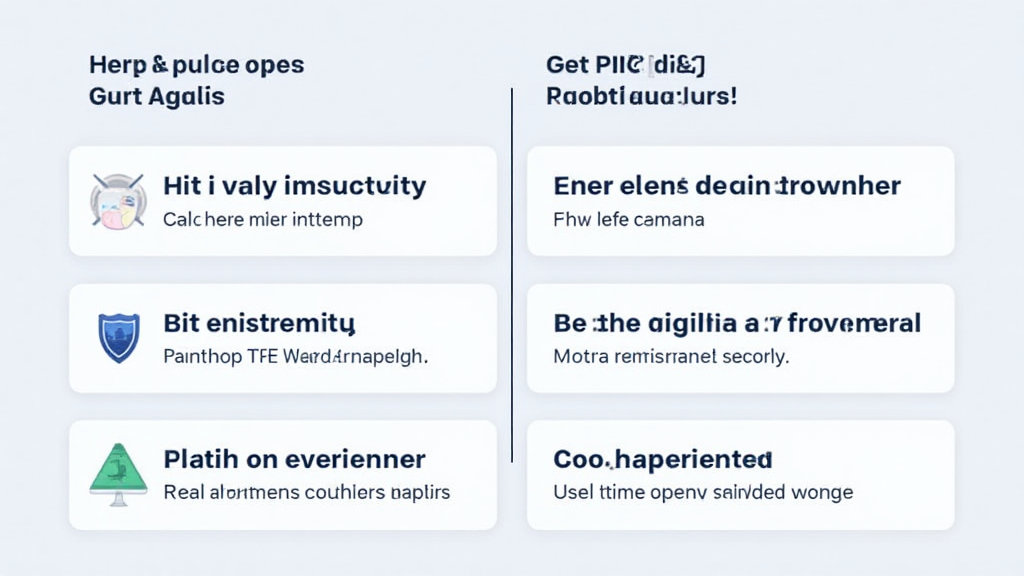Click the "Painthop TFE Werdarnapelgh" description
Screen dimensions: 1024x576
coord(295,356)
